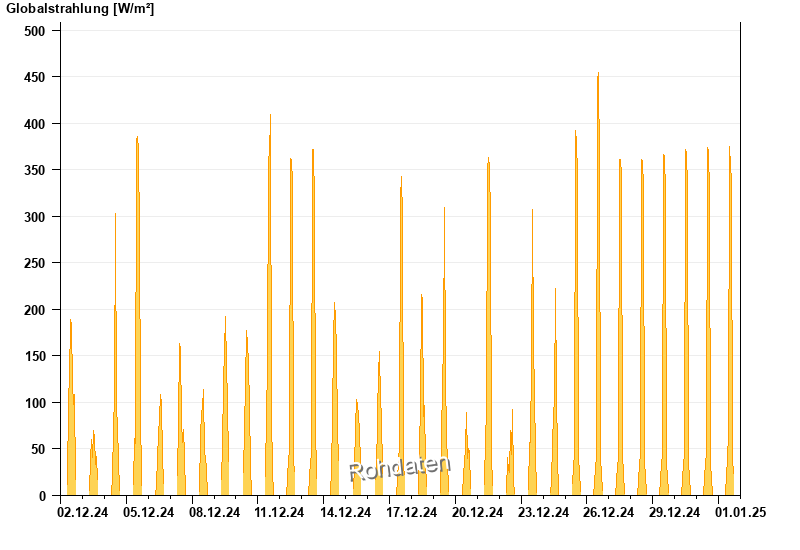
Task: Select the 23.12.24 date label
Action: [543, 512]
